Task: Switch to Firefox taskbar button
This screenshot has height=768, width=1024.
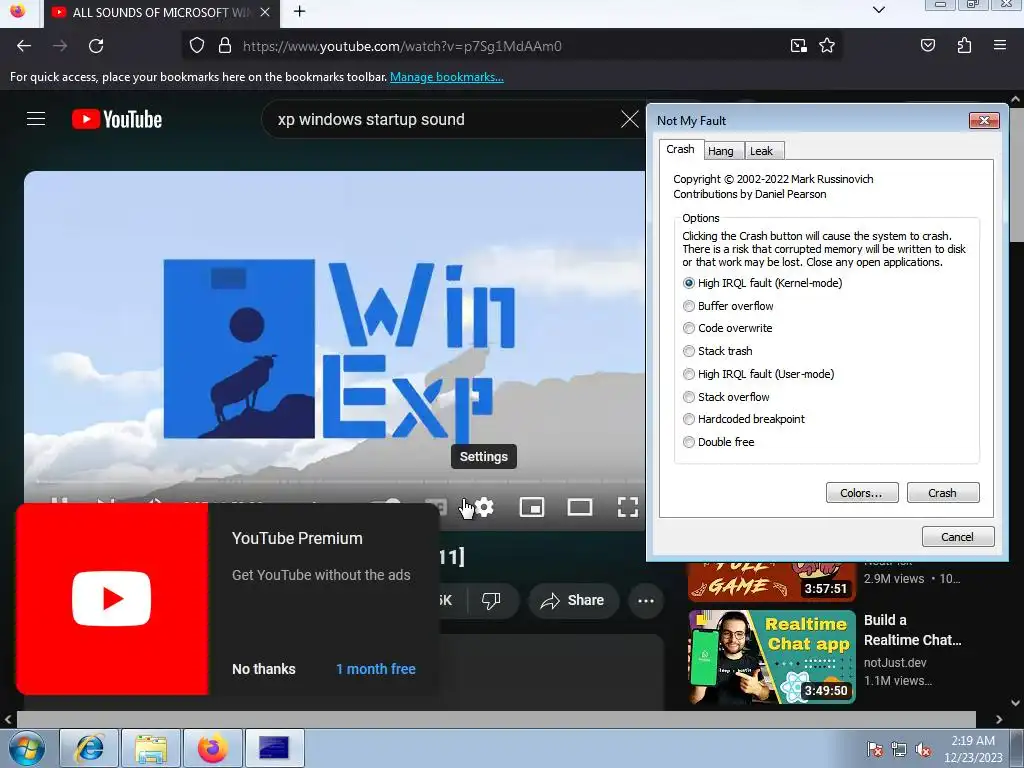Action: (x=213, y=748)
